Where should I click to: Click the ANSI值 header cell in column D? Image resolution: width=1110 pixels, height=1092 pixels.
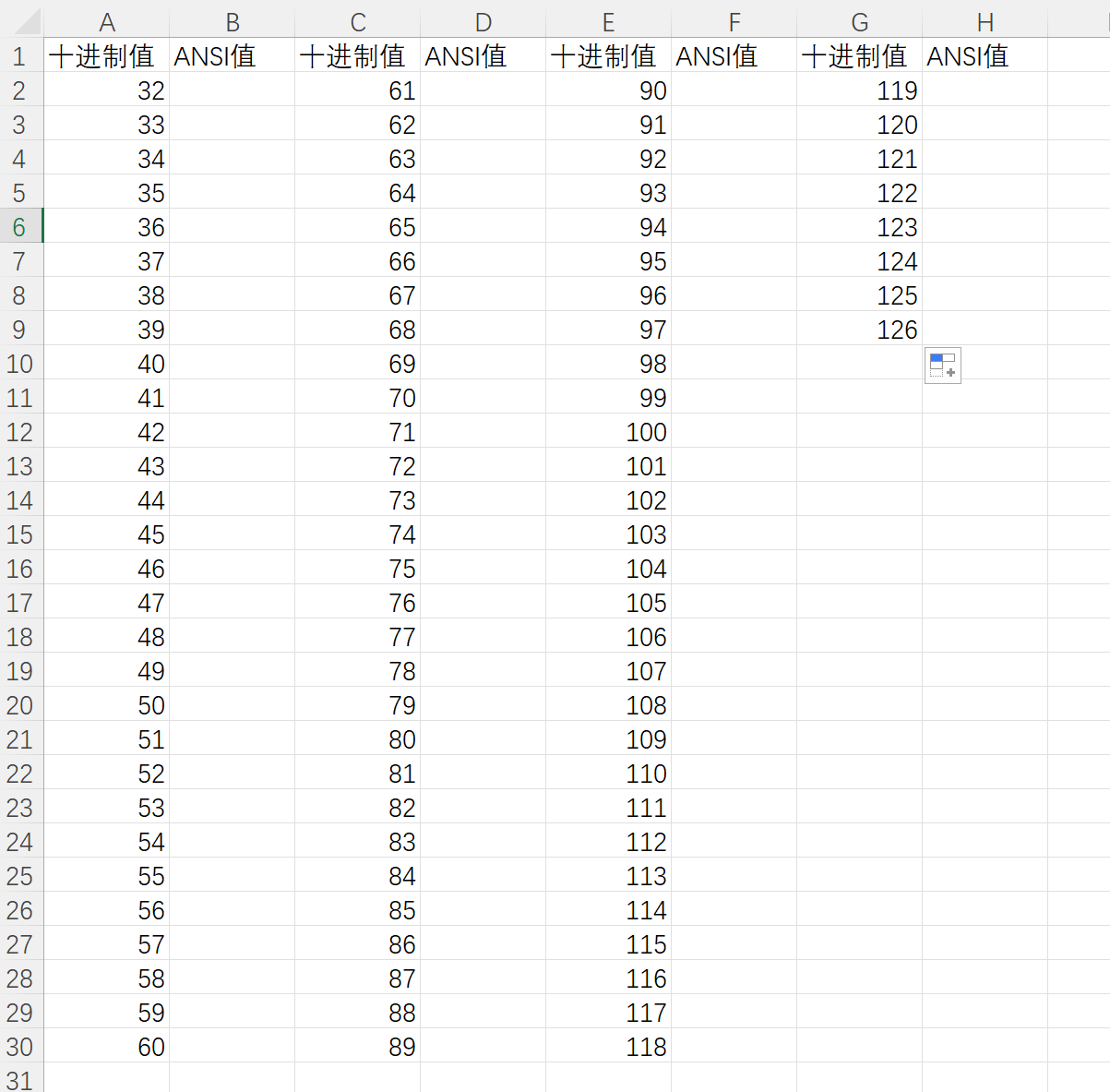483,55
